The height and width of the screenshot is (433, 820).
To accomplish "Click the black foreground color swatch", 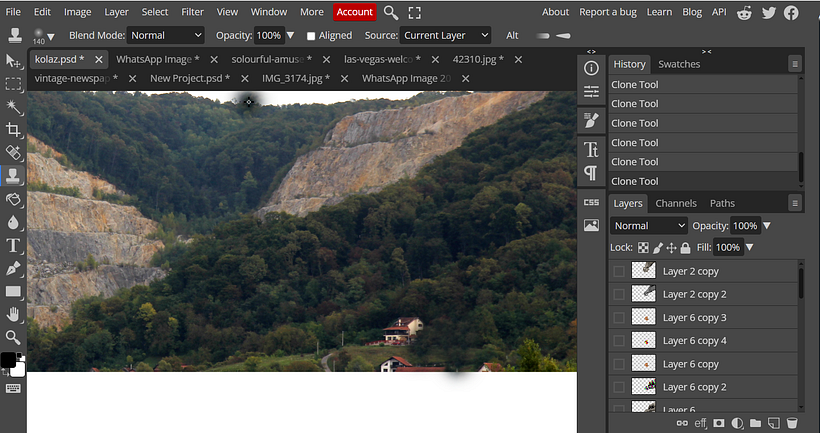I will pyautogui.click(x=8, y=360).
